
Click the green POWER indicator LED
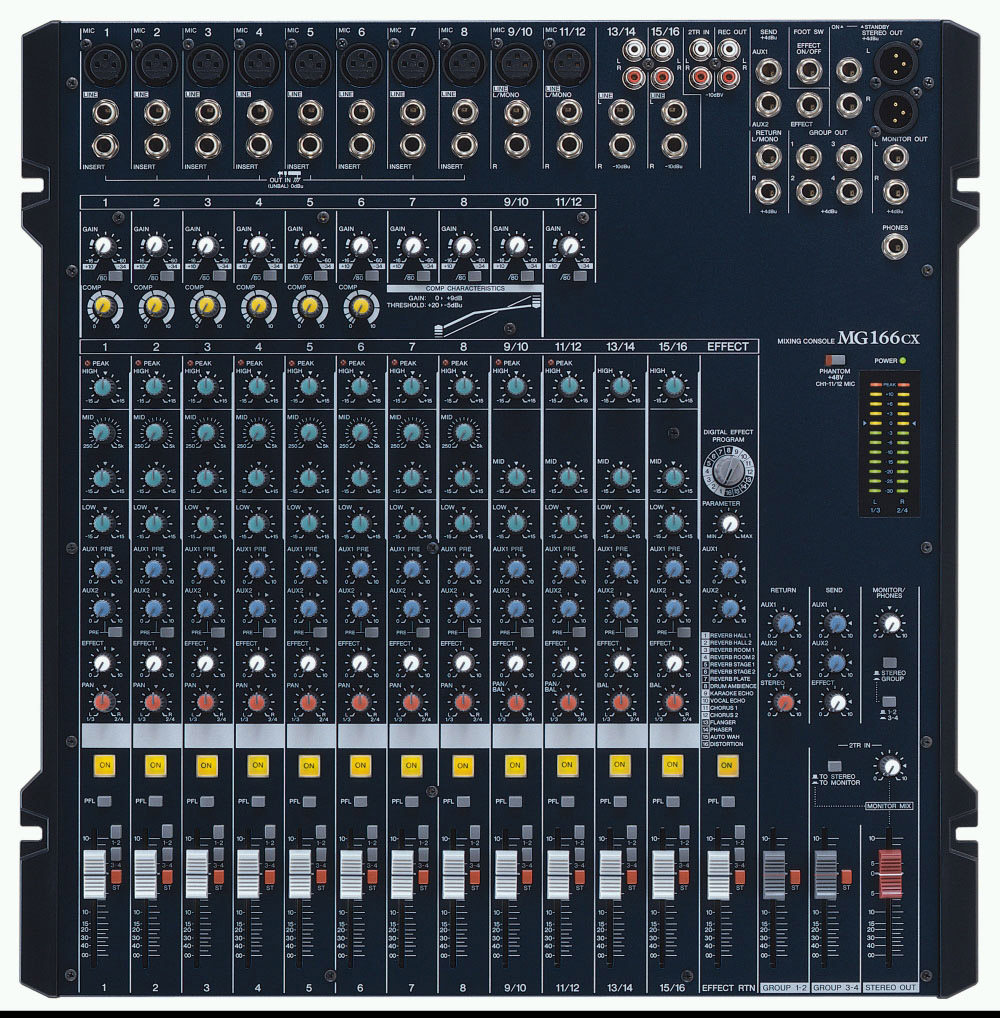(902, 360)
